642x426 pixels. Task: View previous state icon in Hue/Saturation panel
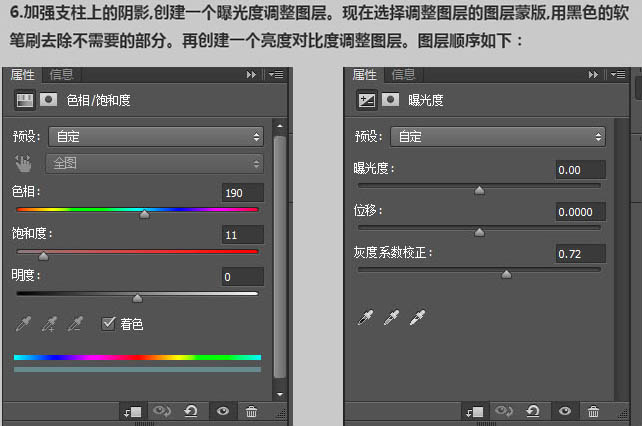pos(162,411)
